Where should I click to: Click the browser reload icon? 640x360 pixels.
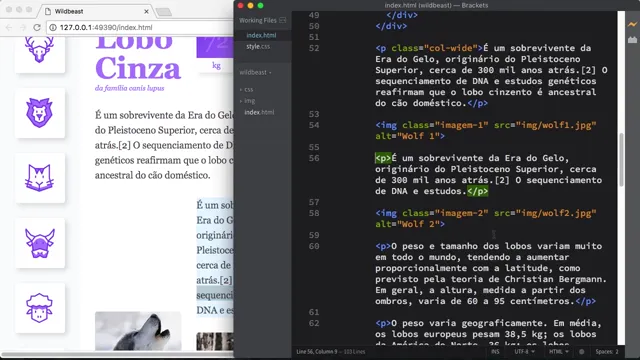coord(37,27)
